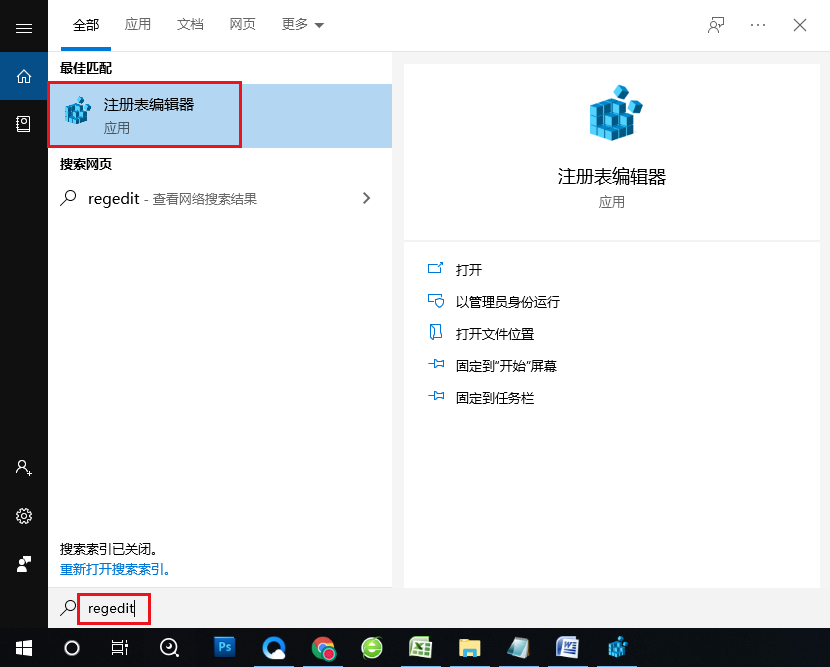Open the hamburger menu icon

click(24, 28)
